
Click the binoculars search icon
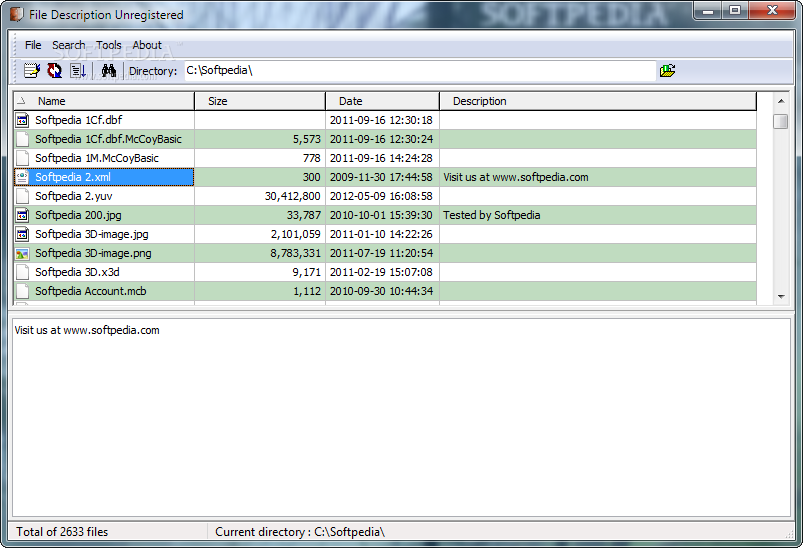point(109,70)
